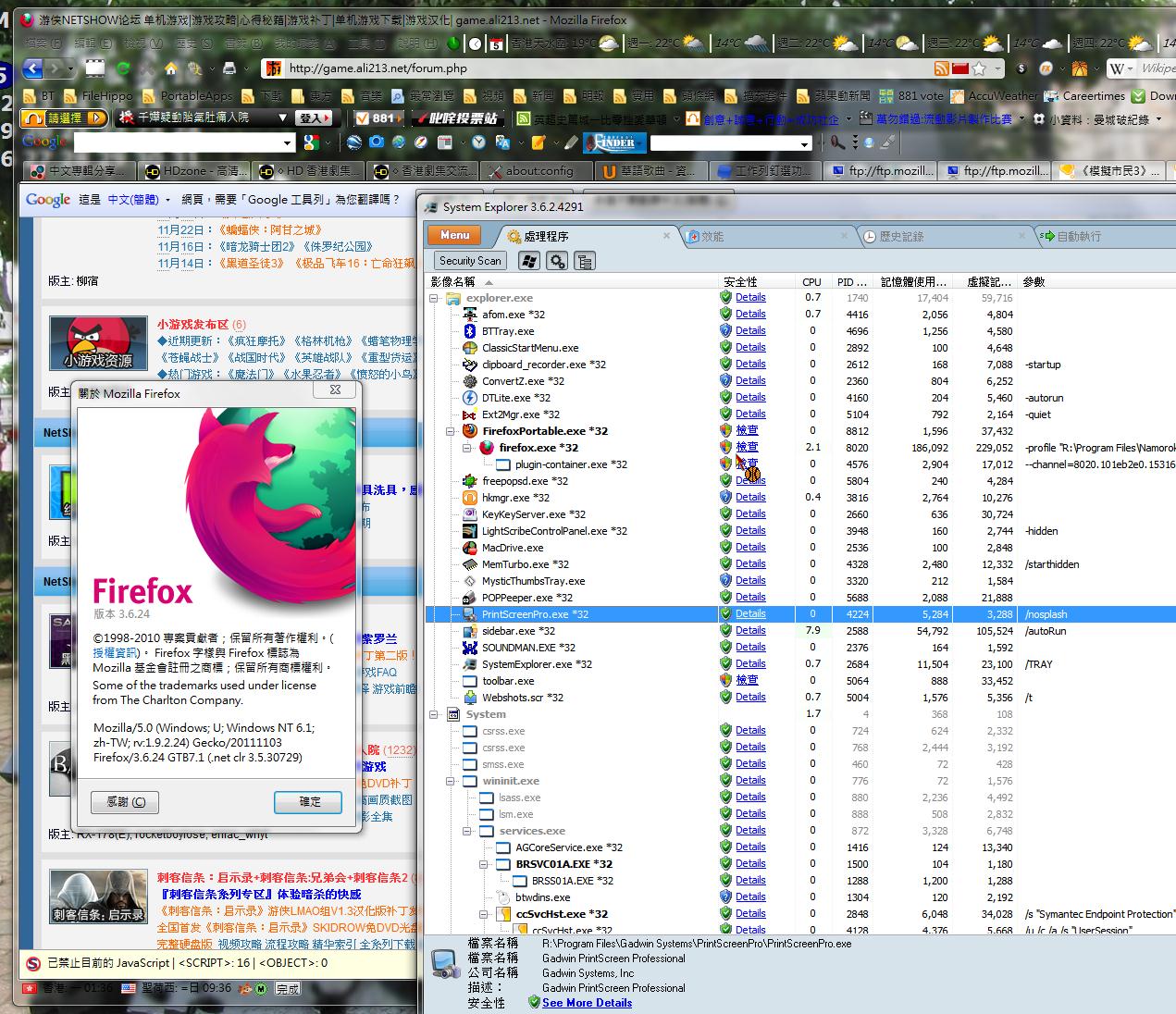Click the 確定 button in About Firefox dialog
The height and width of the screenshot is (1014, 1176).
(x=308, y=802)
